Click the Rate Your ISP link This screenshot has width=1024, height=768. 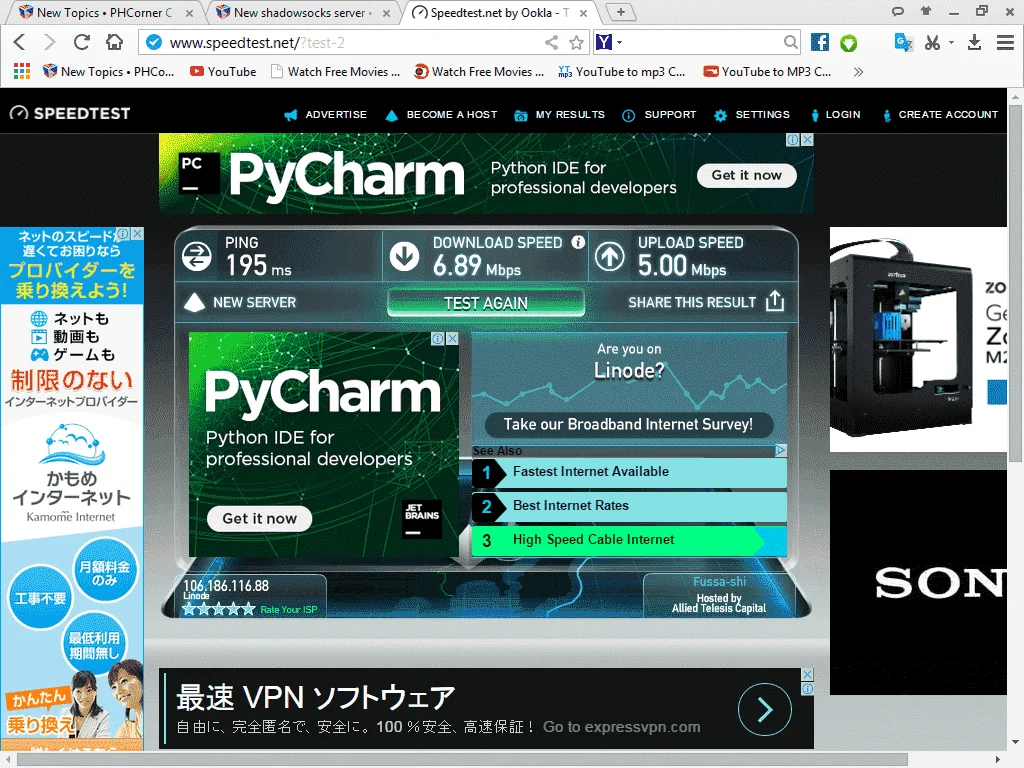(x=289, y=610)
